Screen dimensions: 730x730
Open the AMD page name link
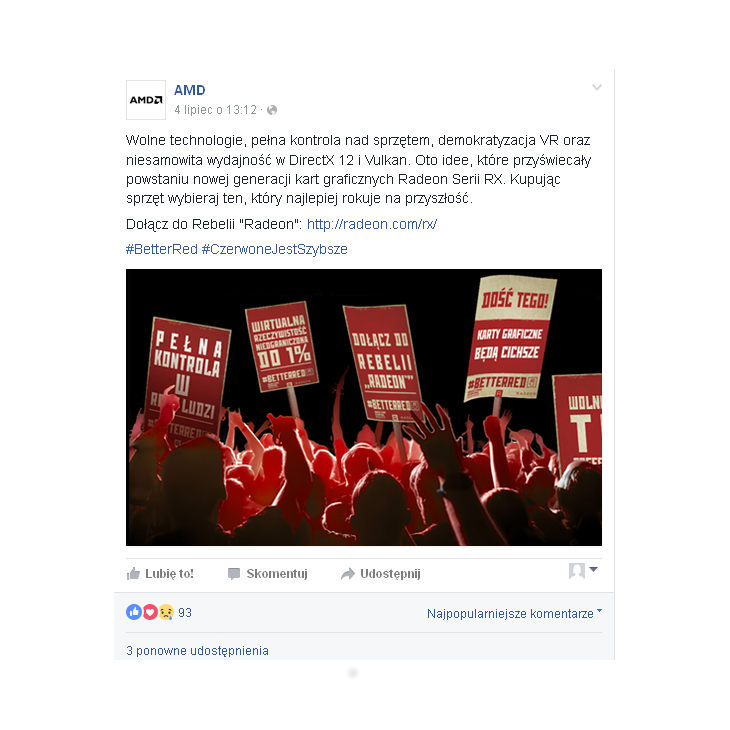[x=189, y=90]
